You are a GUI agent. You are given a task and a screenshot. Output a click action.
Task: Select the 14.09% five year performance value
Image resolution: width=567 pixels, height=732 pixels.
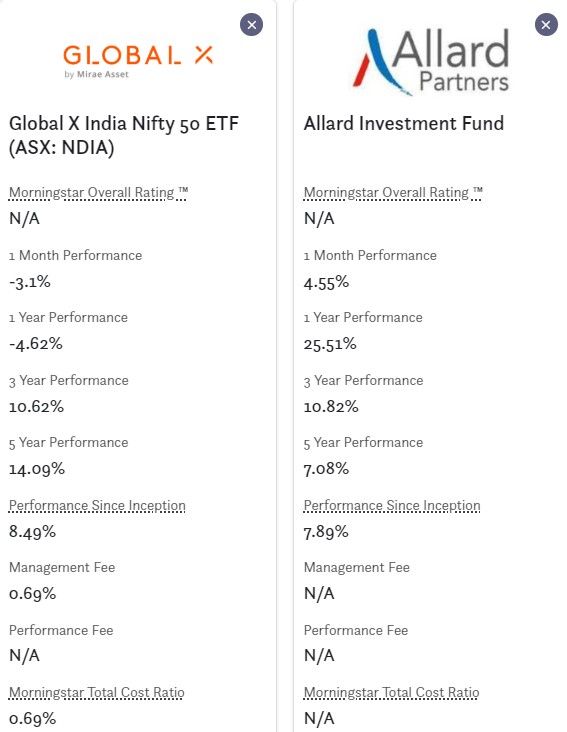click(36, 469)
